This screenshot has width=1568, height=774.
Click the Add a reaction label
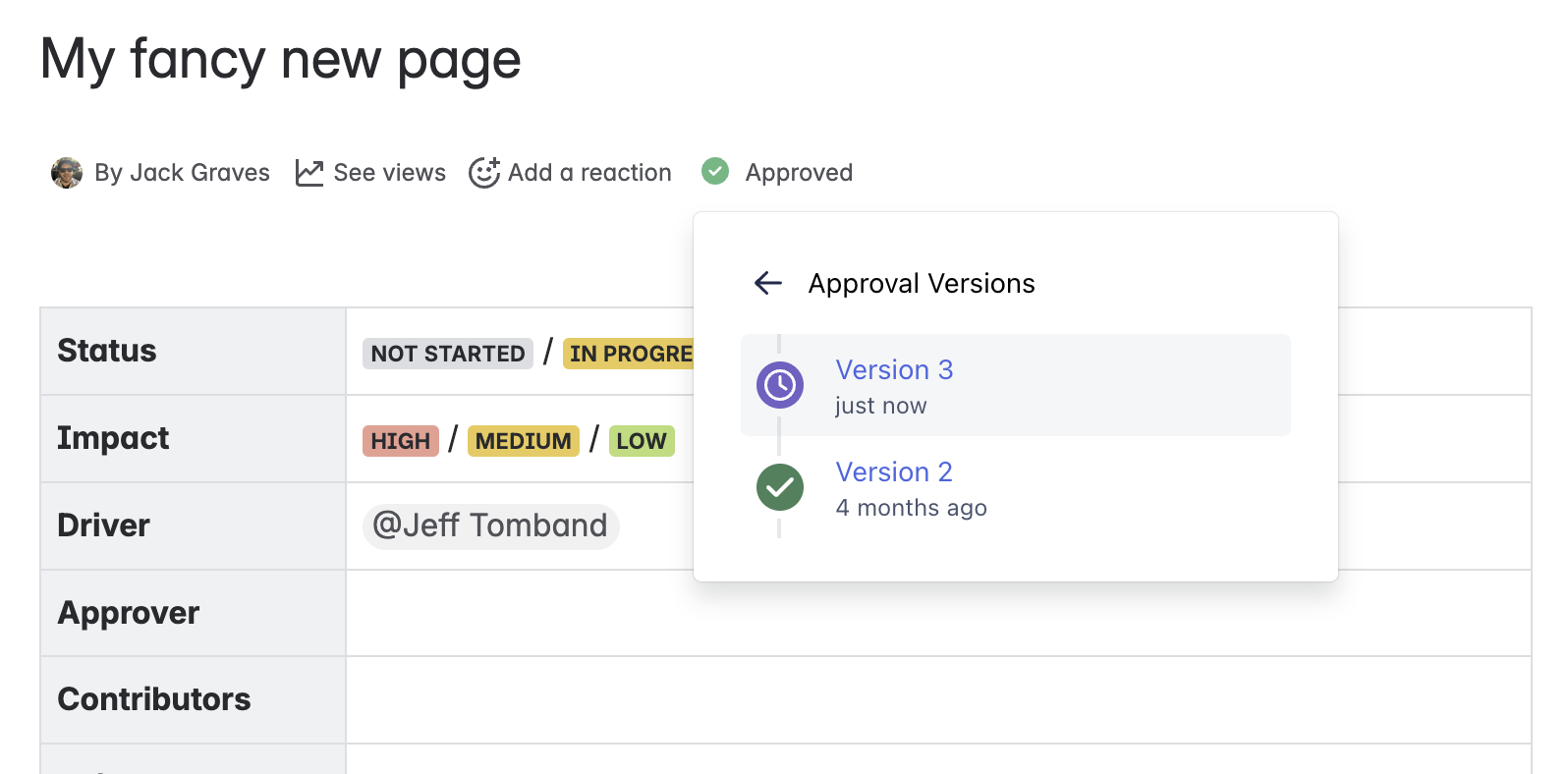point(589,173)
